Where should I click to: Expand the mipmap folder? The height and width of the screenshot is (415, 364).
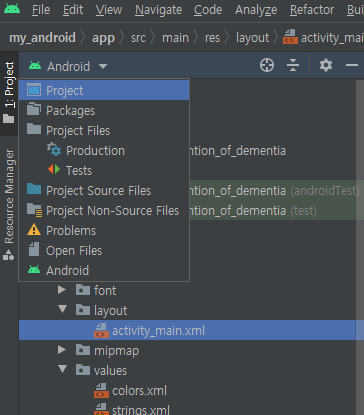(62, 350)
